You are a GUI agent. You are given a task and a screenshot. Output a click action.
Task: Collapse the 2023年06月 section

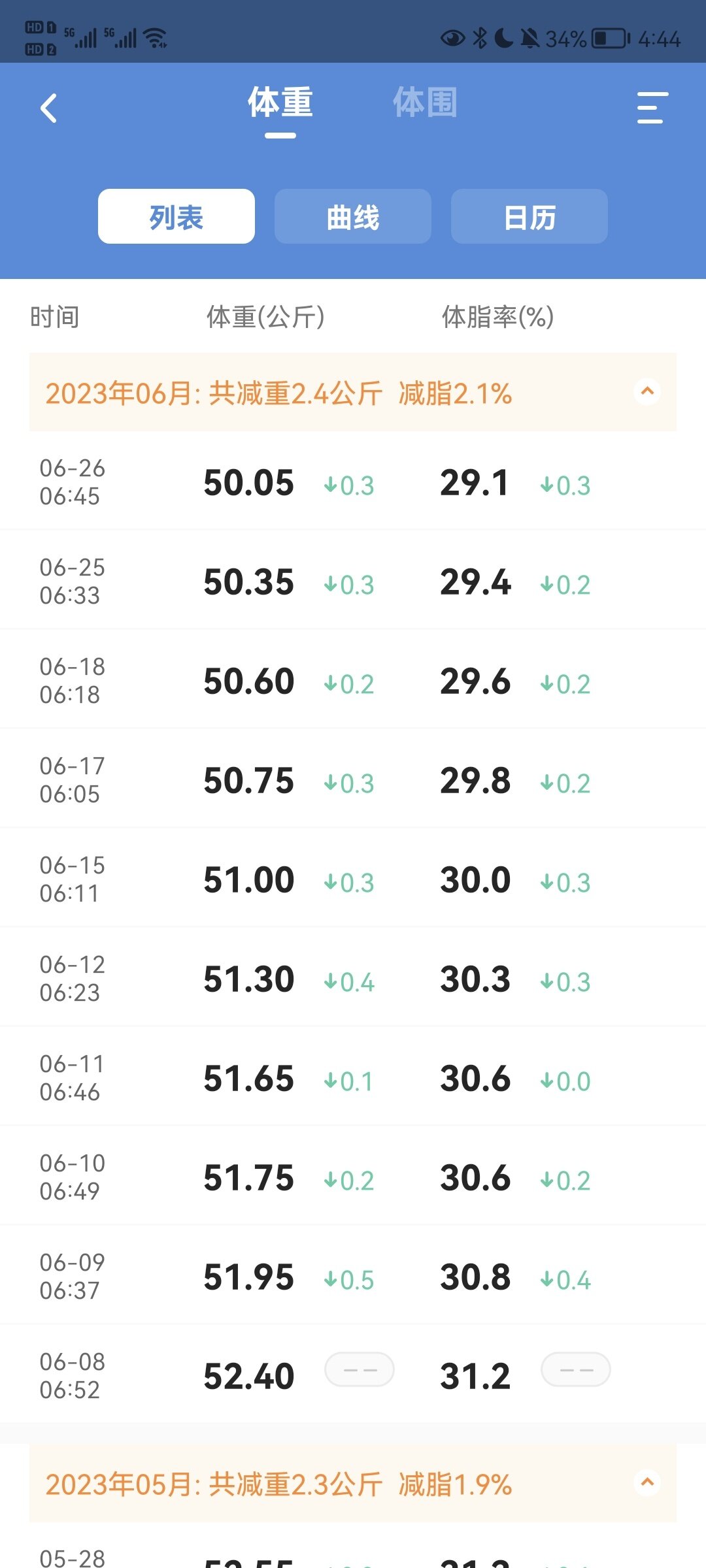[647, 392]
